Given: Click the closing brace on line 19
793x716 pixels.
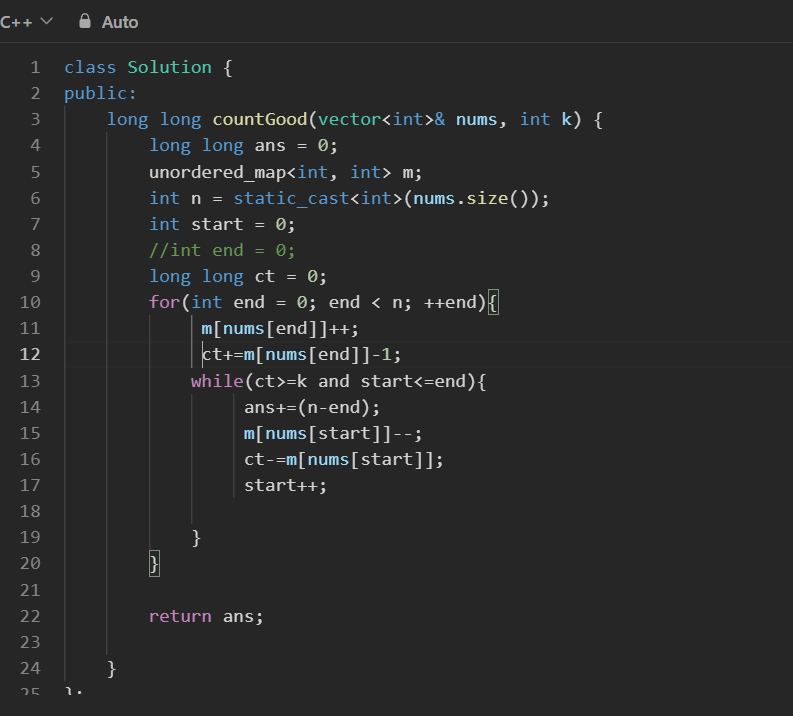Looking at the screenshot, I should point(196,538).
